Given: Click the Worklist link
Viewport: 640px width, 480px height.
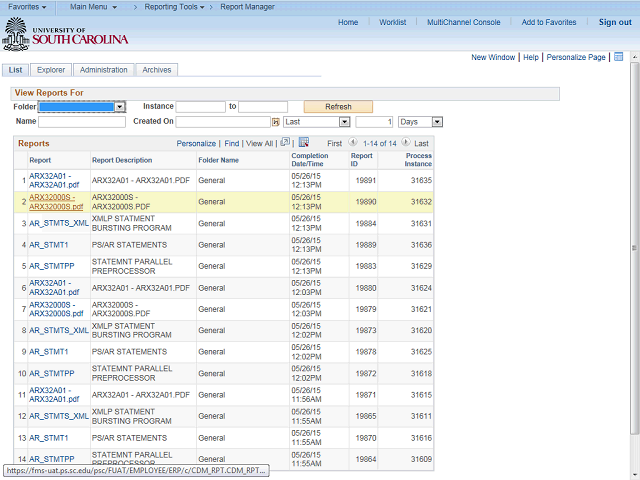Looking at the screenshot, I should (392, 22).
